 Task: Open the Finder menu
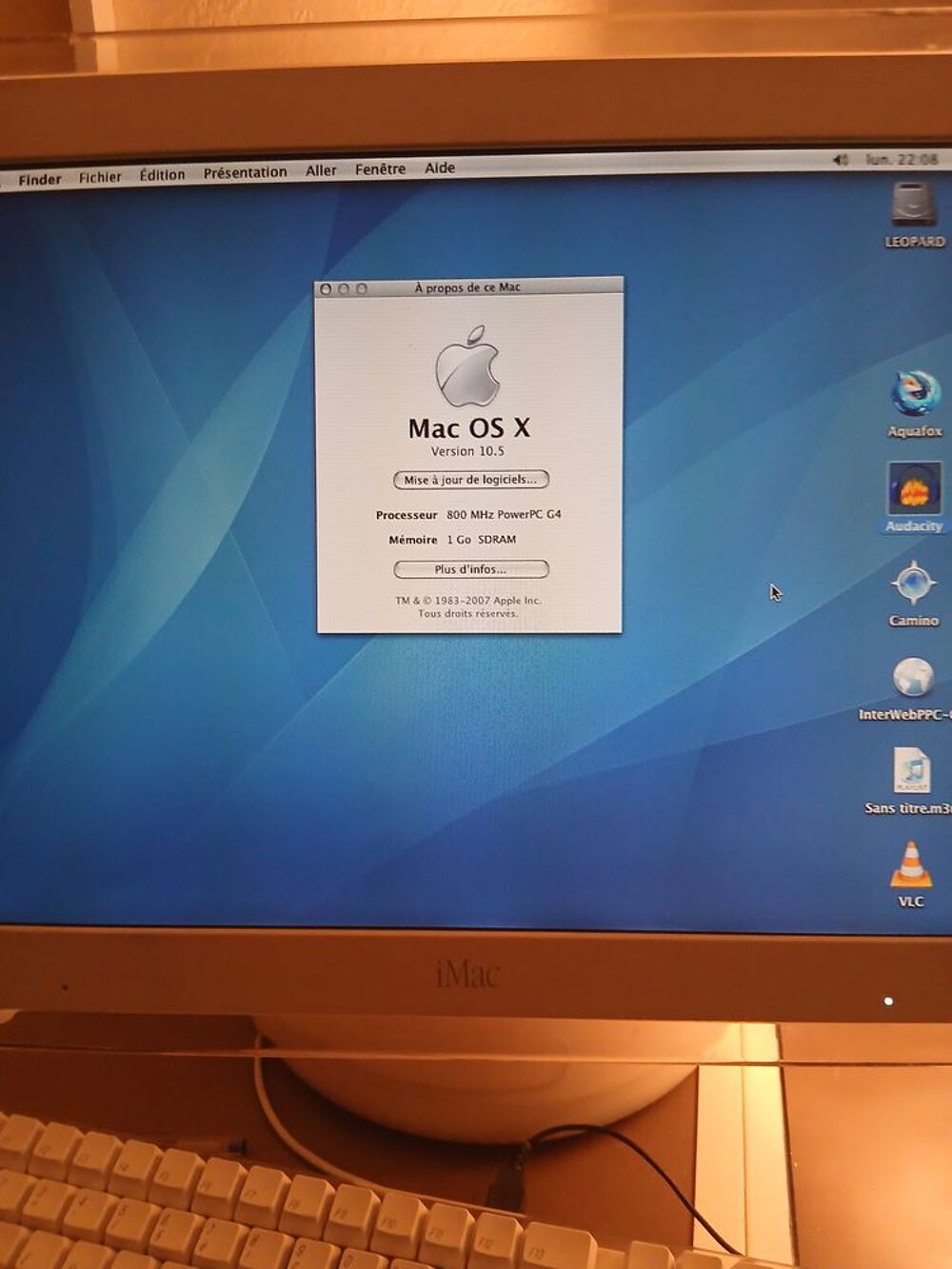click(40, 179)
